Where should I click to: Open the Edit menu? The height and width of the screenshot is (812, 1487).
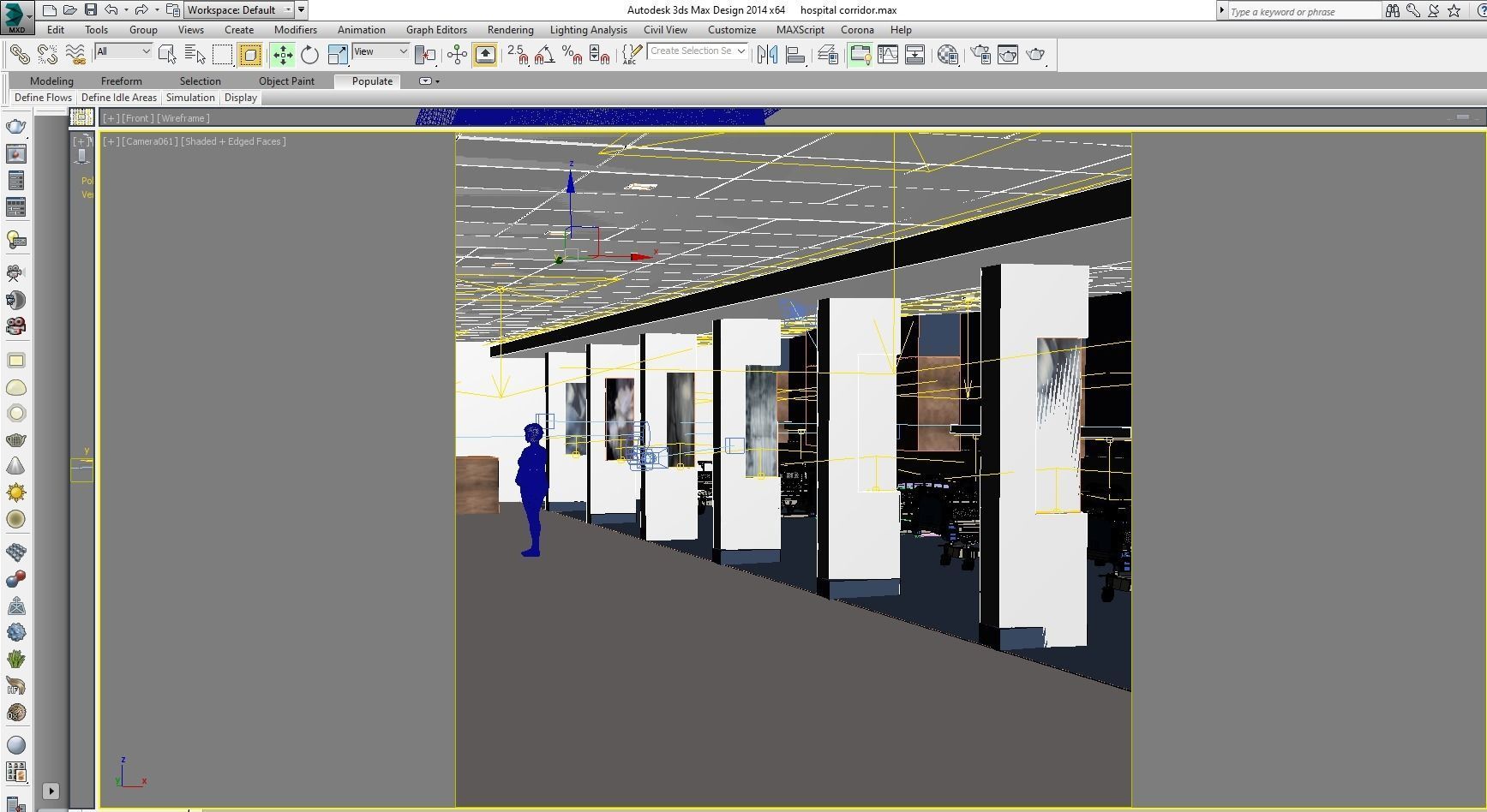click(56, 30)
